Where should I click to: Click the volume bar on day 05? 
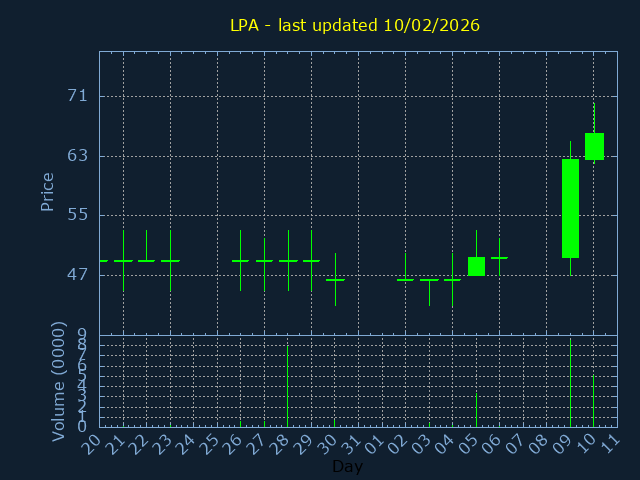tap(476, 409)
